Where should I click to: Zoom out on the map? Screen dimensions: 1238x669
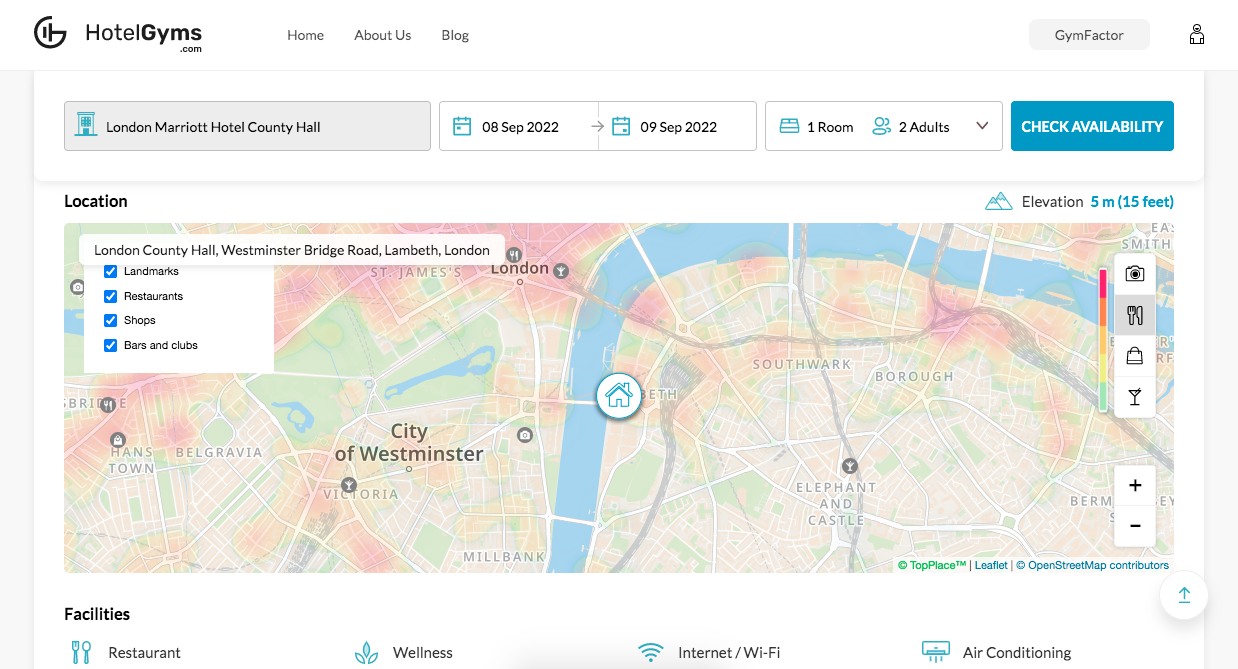pos(1135,526)
